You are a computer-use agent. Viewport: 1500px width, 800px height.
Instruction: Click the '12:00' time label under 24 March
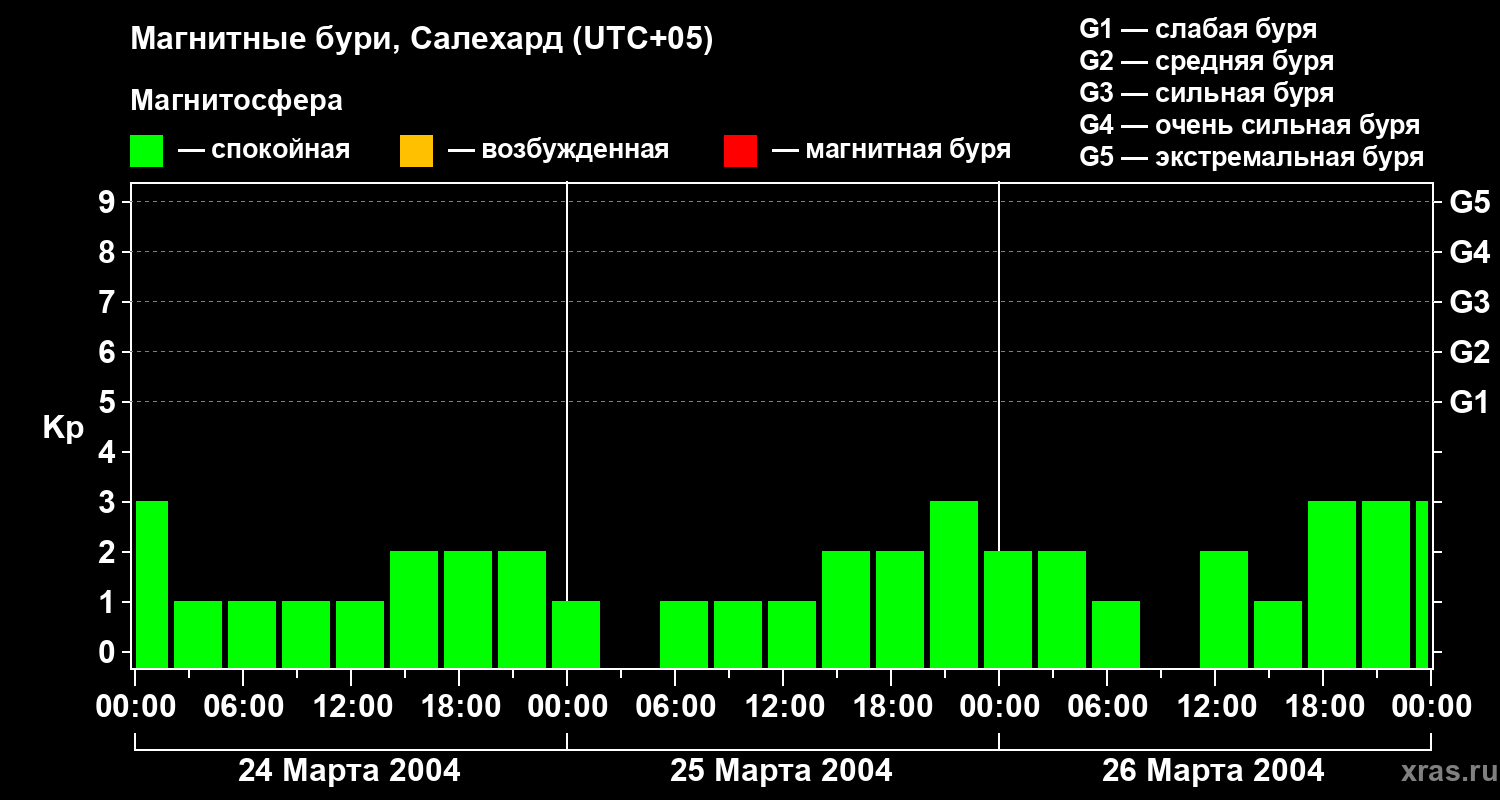point(353,707)
